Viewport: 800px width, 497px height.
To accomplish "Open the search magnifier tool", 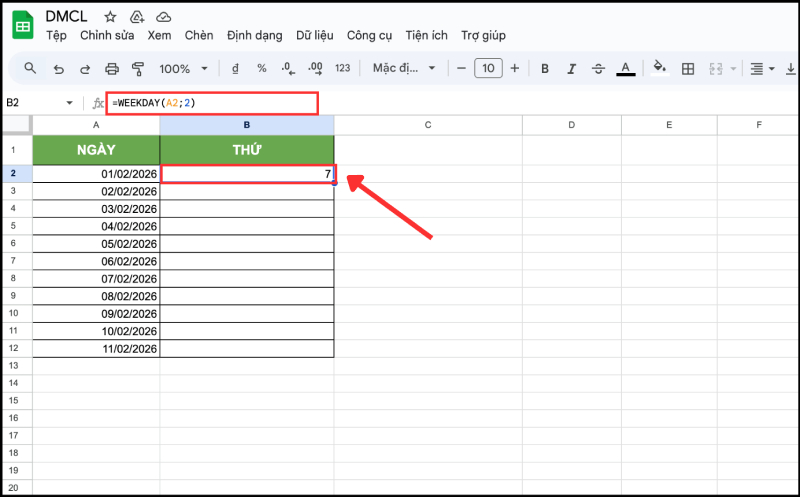I will click(30, 69).
